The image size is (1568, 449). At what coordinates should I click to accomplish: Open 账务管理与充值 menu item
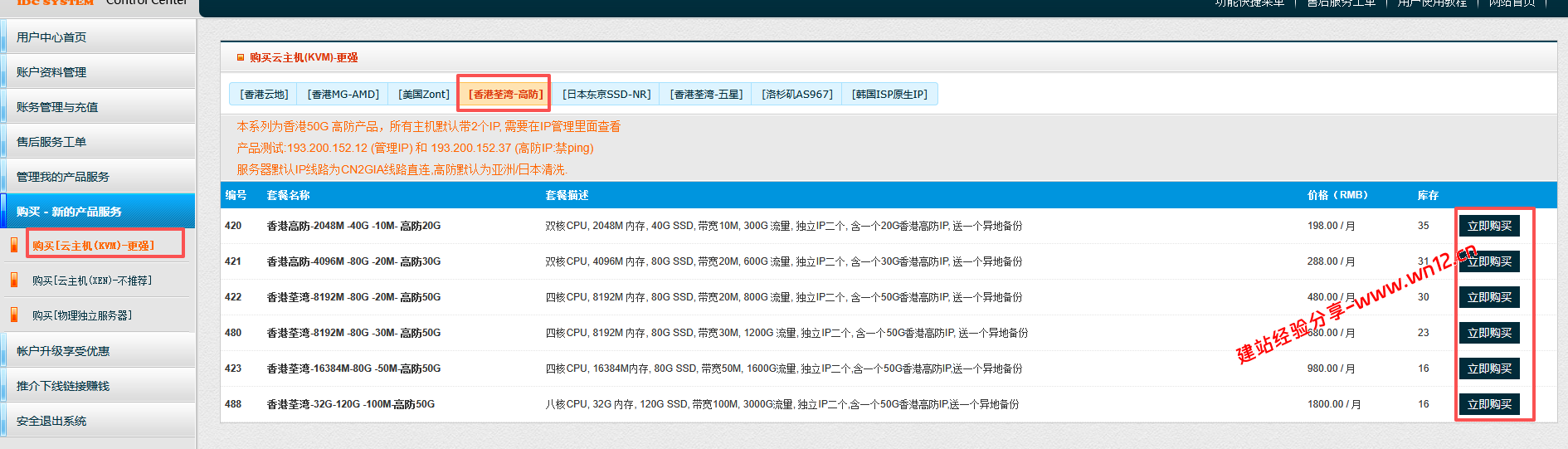(57, 107)
